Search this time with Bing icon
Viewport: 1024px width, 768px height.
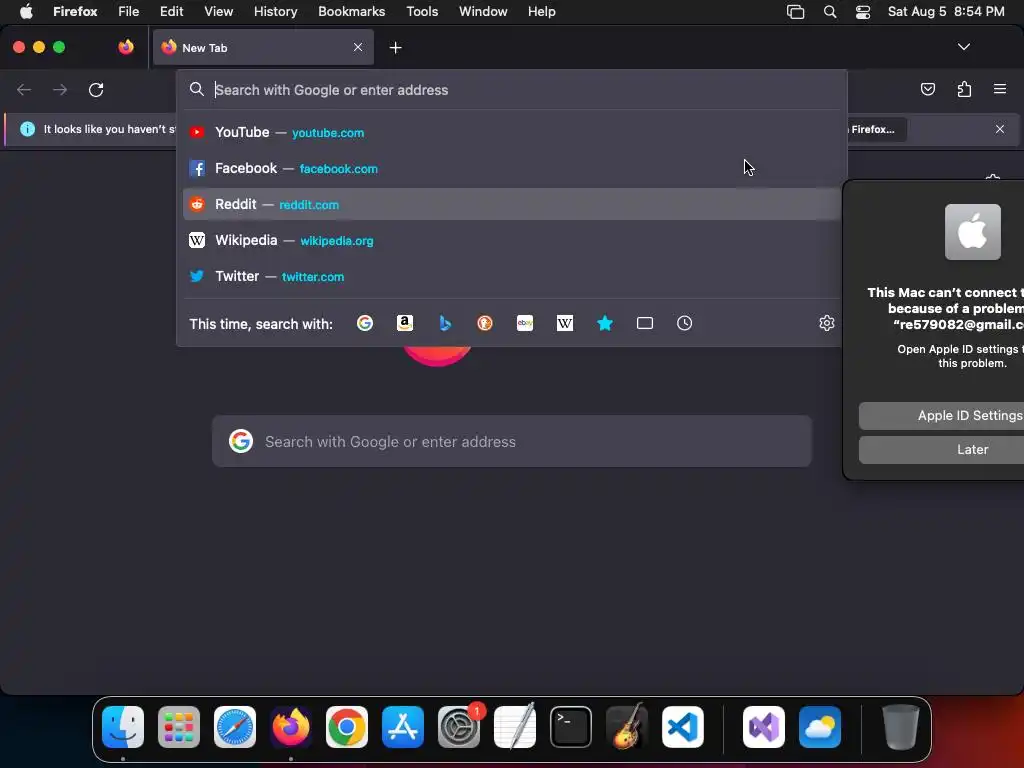tap(445, 323)
